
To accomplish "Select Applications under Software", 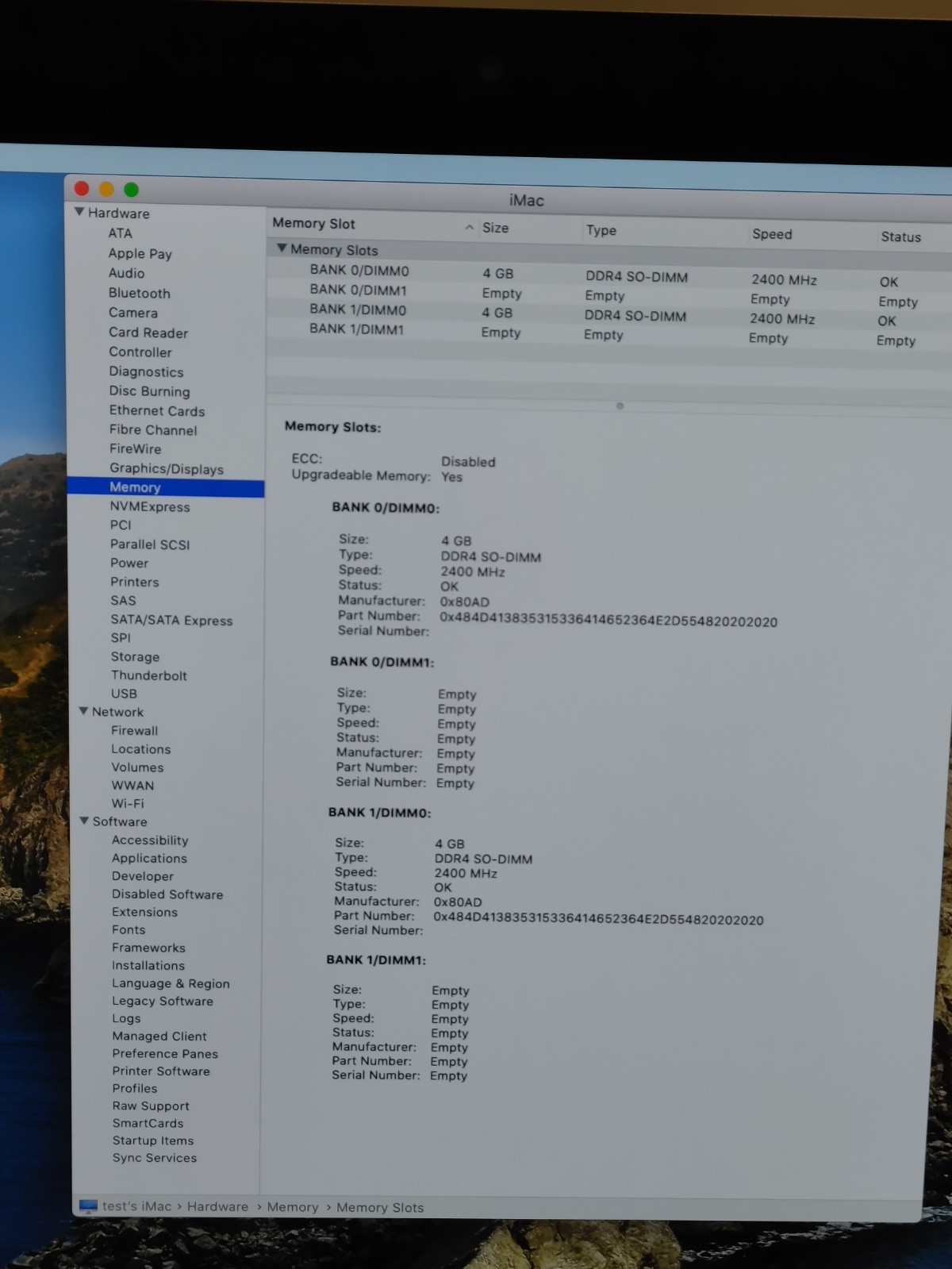I will pyautogui.click(x=149, y=858).
